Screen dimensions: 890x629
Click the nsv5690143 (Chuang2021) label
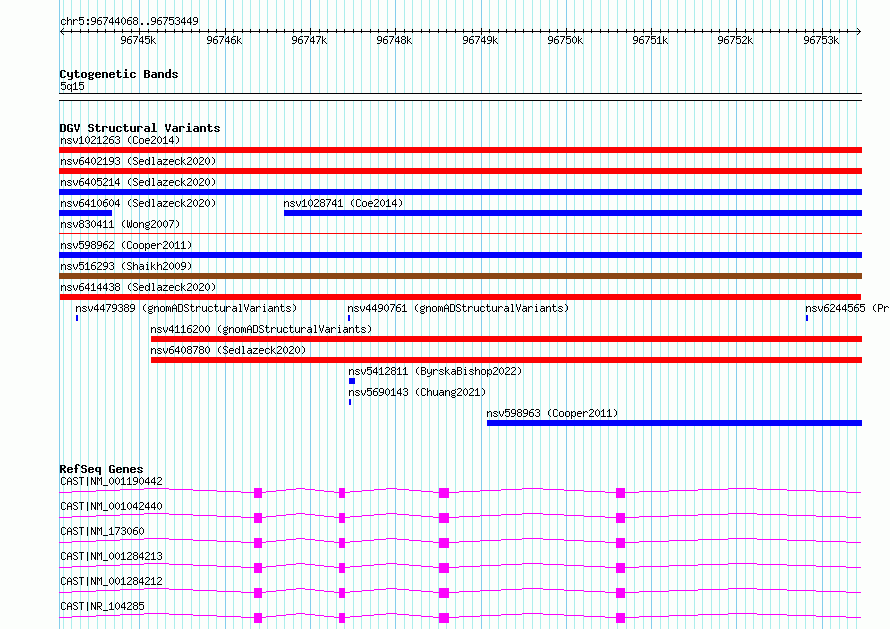(x=417, y=392)
